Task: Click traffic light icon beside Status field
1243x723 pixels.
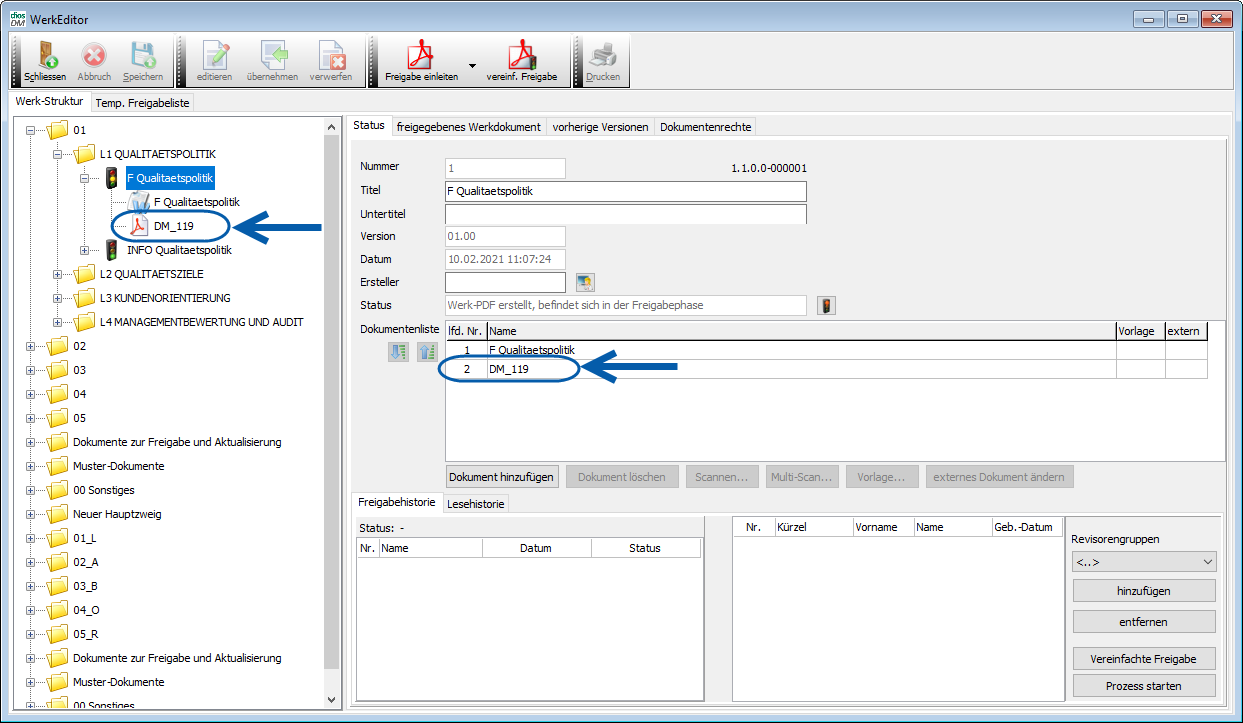Action: click(826, 306)
